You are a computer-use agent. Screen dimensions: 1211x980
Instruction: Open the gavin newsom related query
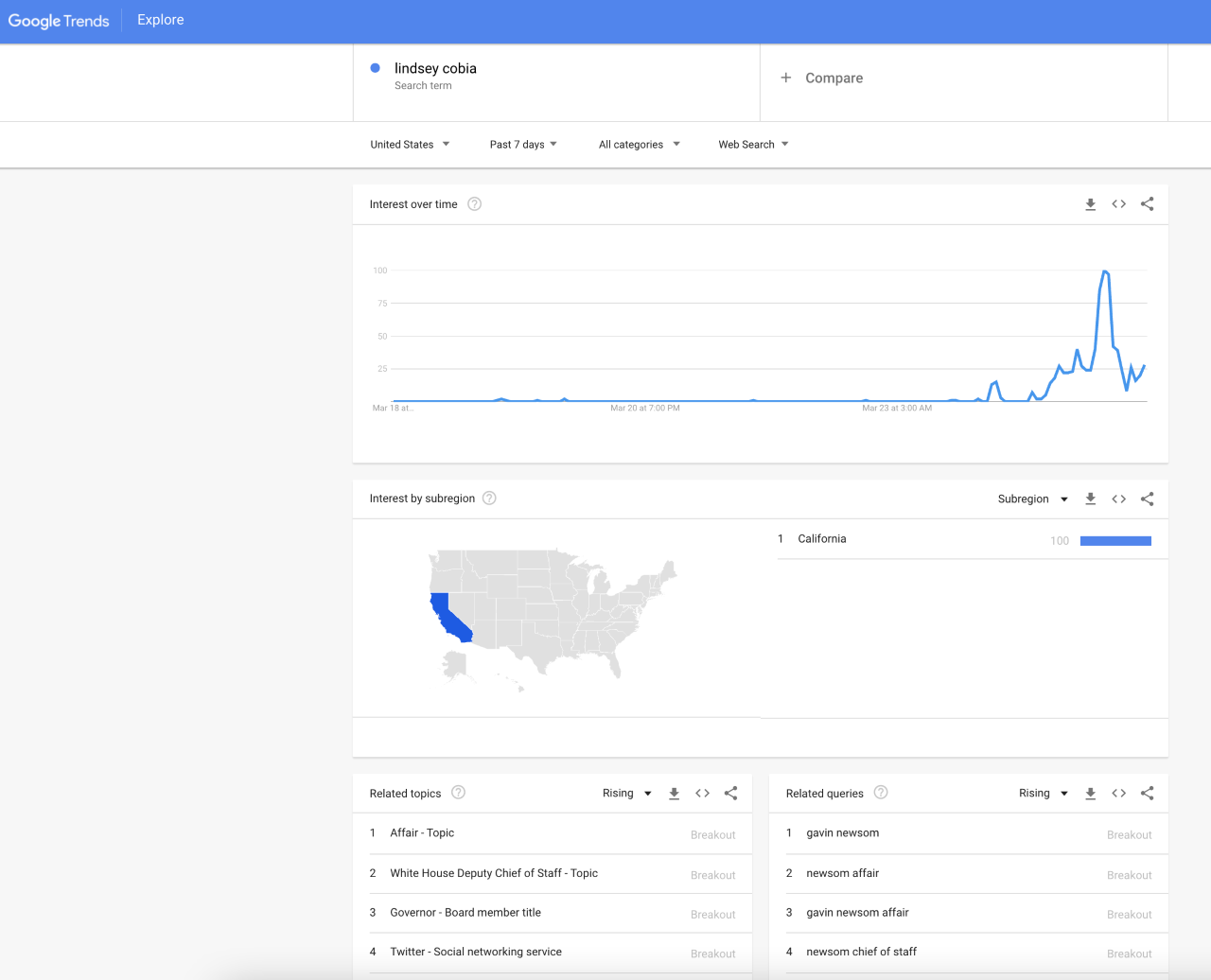click(x=842, y=833)
